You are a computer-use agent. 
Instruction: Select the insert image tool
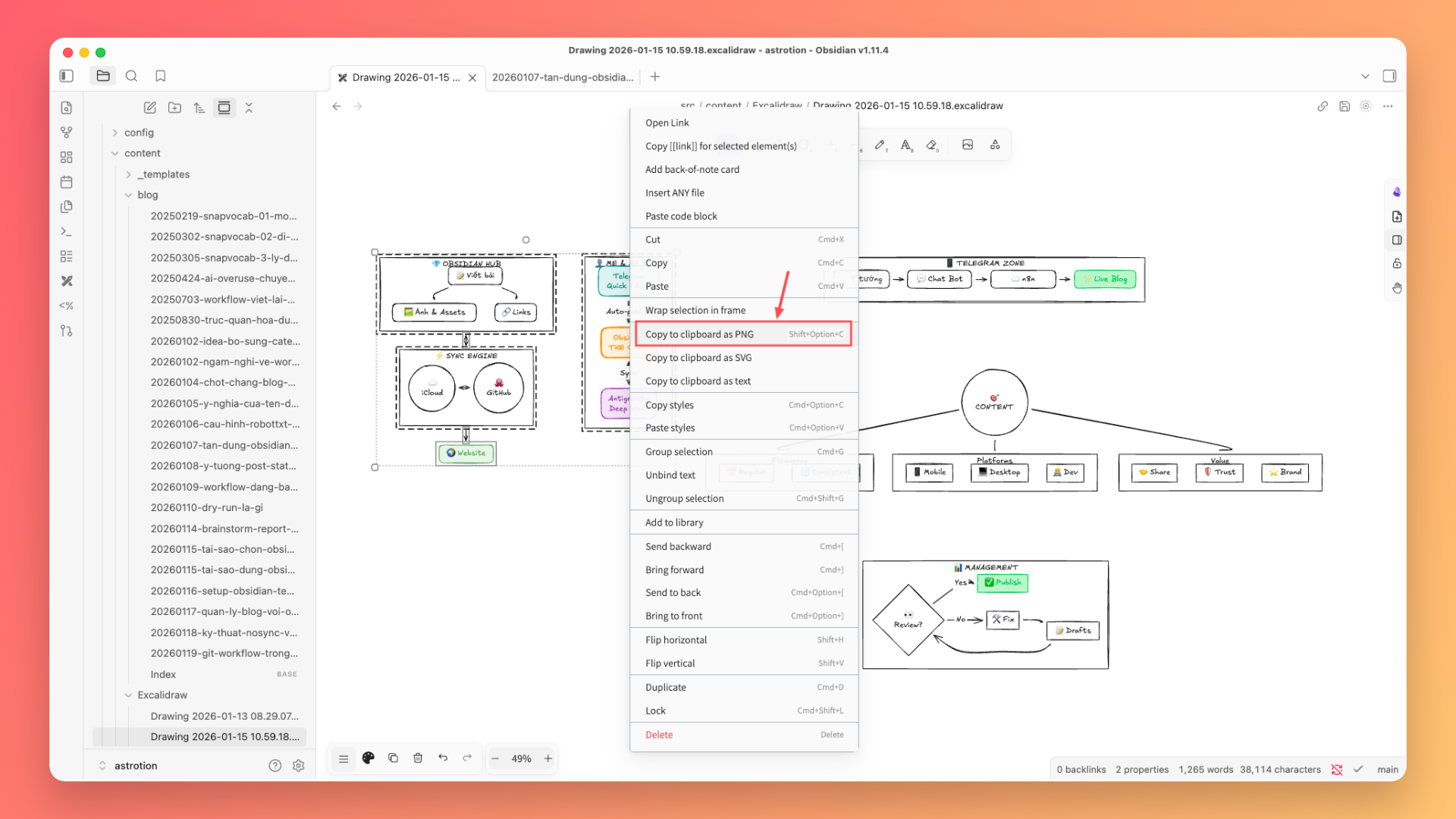click(968, 145)
